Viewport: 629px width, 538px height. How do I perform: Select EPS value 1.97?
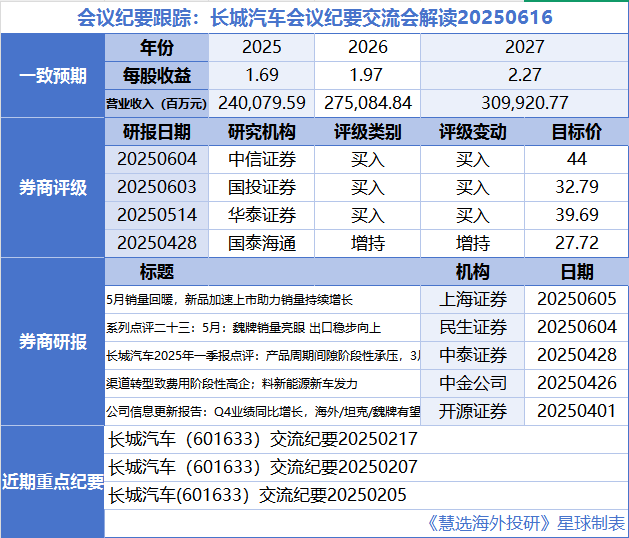click(367, 75)
